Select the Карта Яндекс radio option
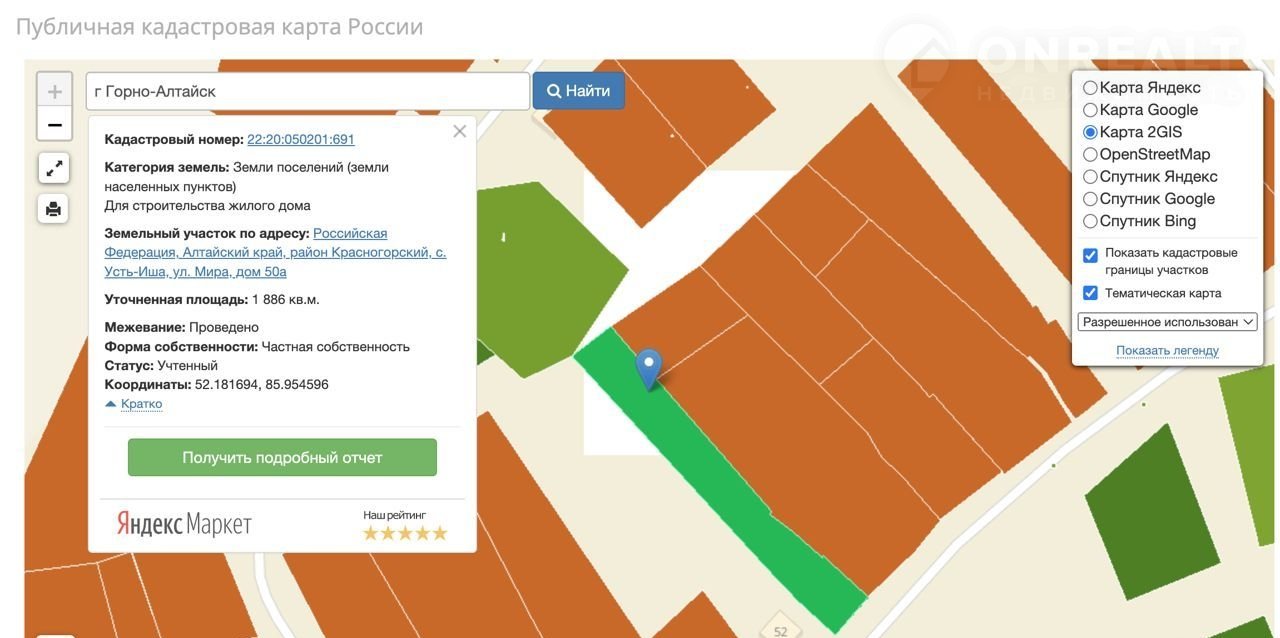Image resolution: width=1280 pixels, height=638 pixels. pyautogui.click(x=1090, y=88)
